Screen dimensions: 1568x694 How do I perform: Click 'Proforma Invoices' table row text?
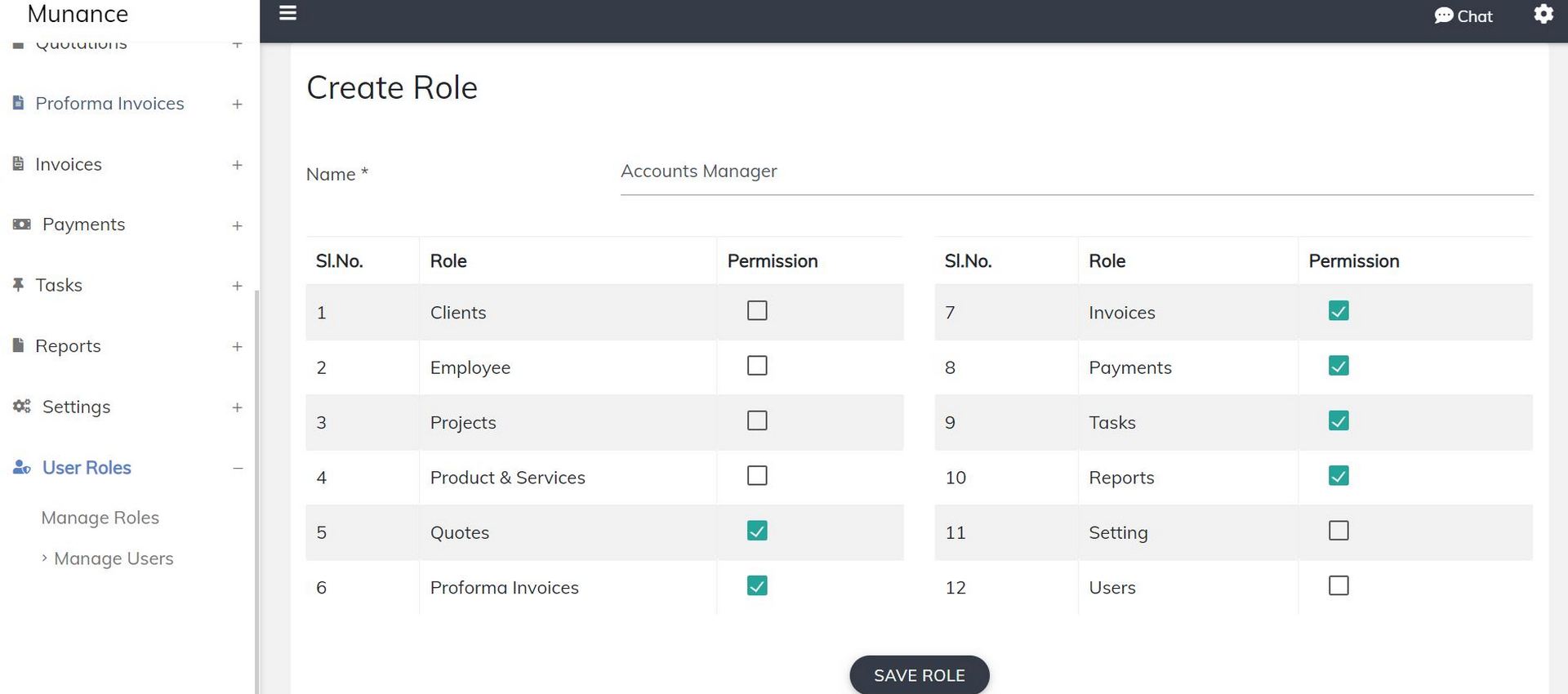click(x=504, y=588)
